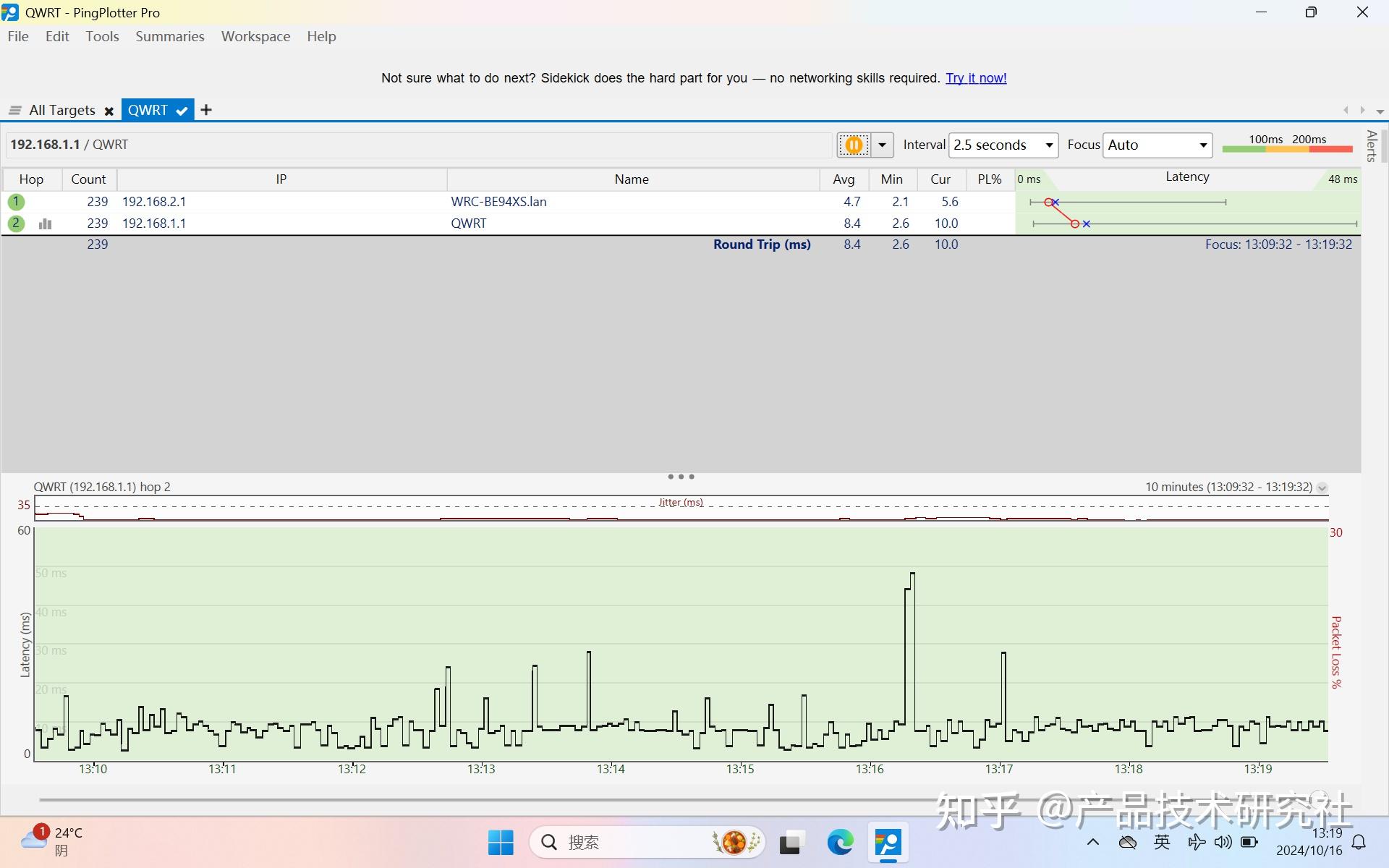Close the All Targets tab
The width and height of the screenshot is (1389, 868).
109,111
